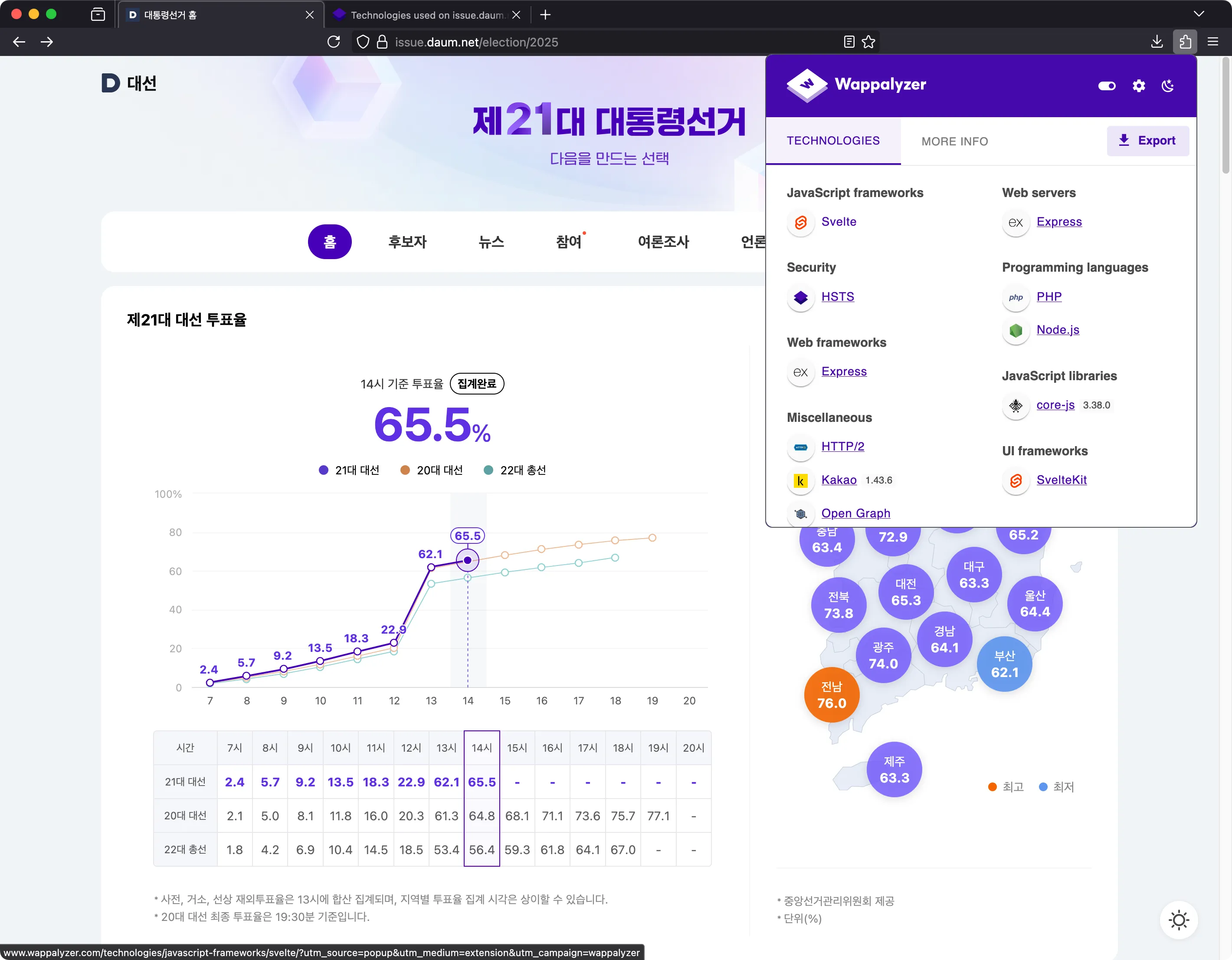Go back to previous page
This screenshot has height=960, width=1232.
[x=19, y=42]
